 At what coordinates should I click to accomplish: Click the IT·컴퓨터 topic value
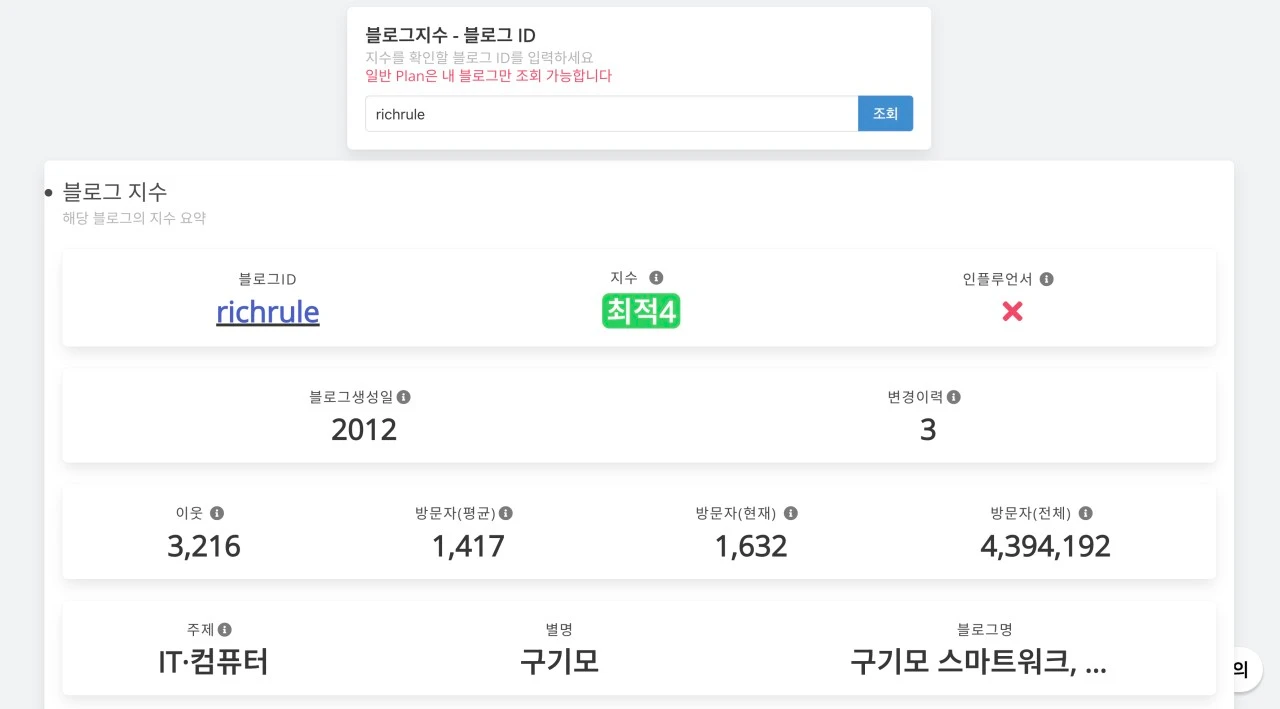(x=213, y=662)
